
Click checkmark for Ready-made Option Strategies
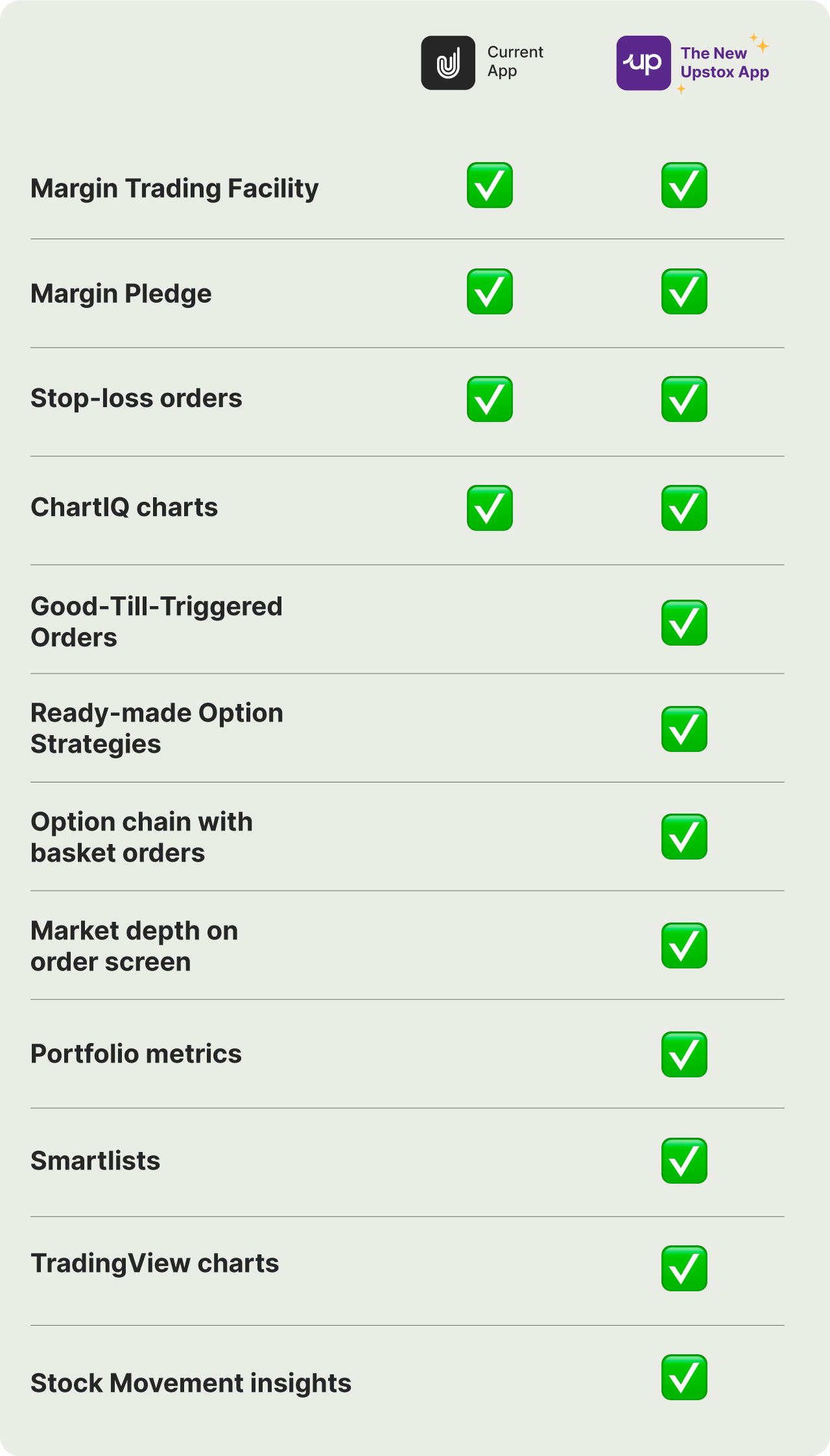(x=684, y=729)
